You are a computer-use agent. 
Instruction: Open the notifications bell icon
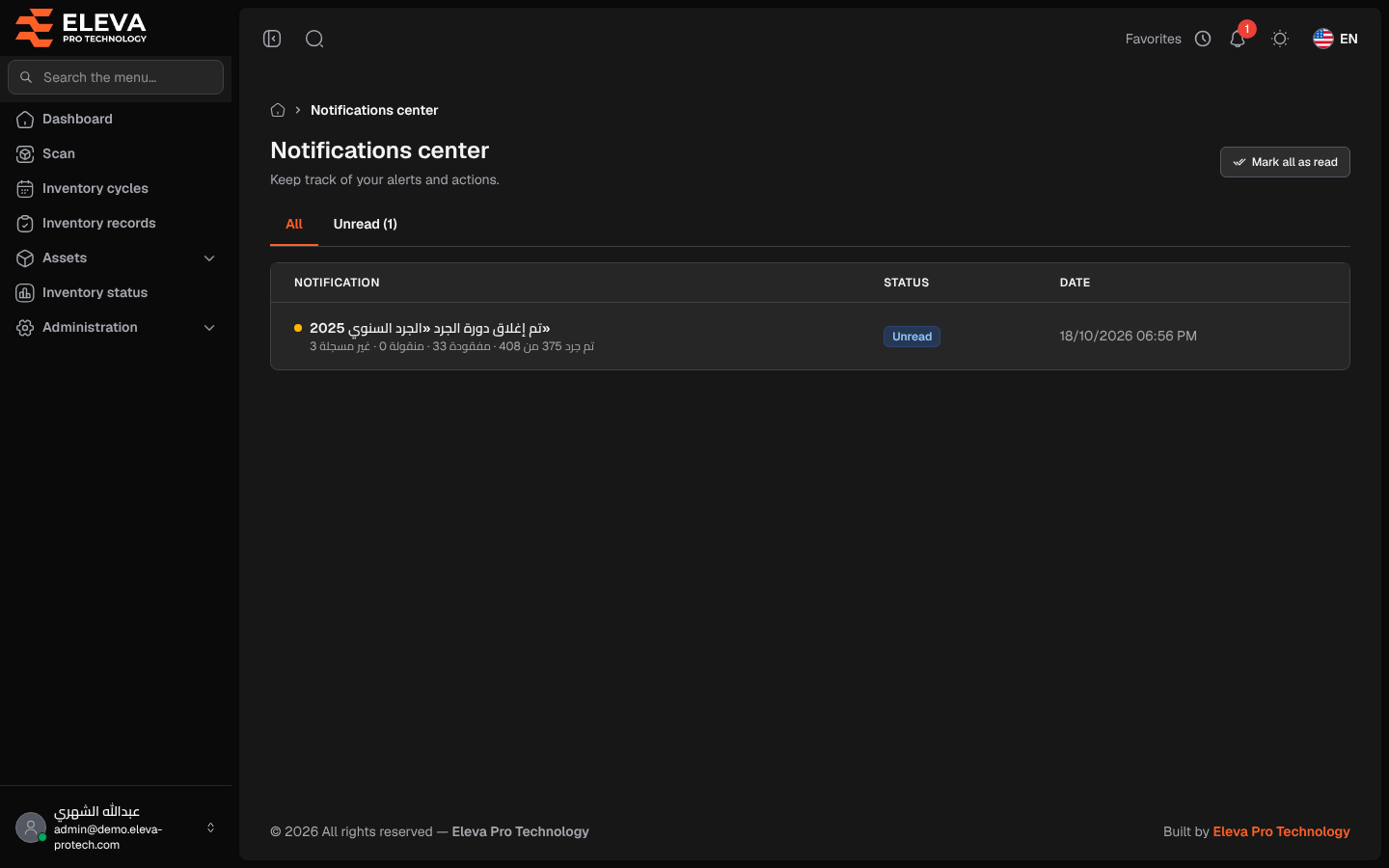point(1238,40)
